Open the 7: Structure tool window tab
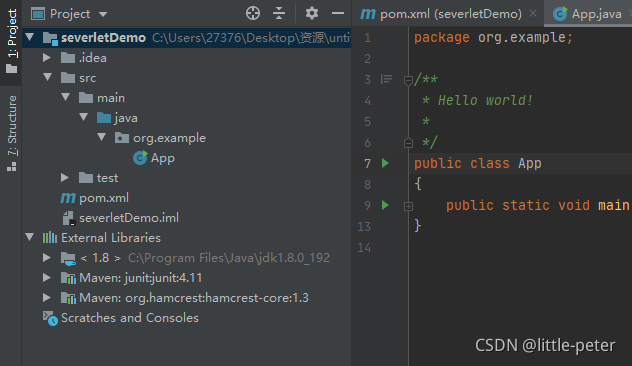This screenshot has height=366, width=632. [x=11, y=133]
